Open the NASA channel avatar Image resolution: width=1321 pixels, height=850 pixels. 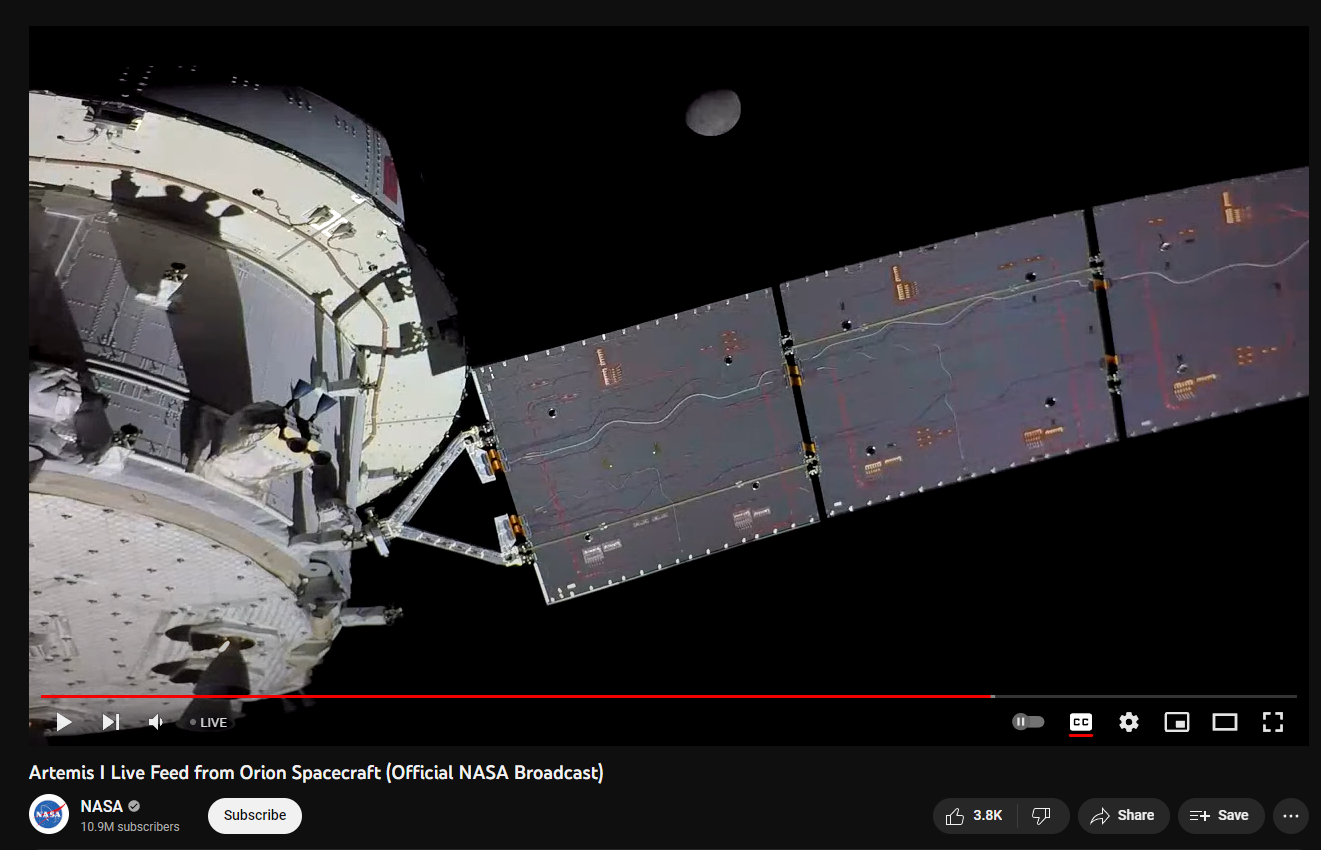(x=48, y=815)
